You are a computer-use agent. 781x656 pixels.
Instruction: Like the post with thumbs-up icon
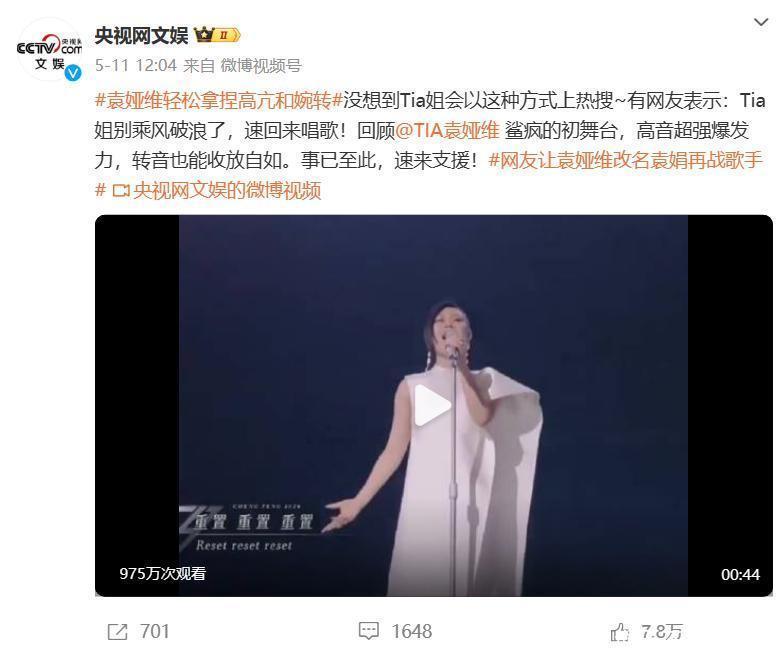620,632
